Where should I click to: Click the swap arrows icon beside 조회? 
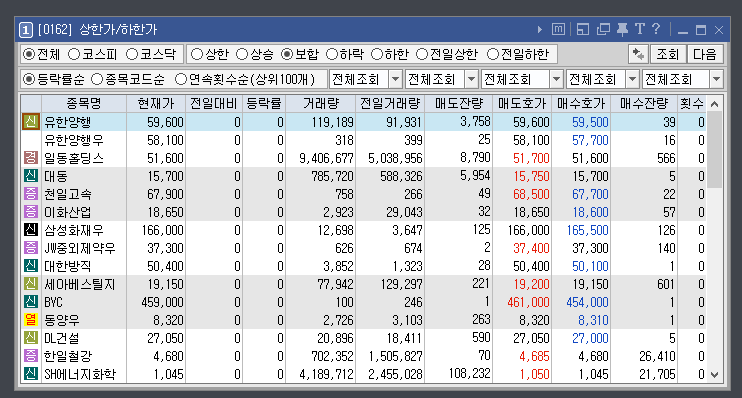[638, 54]
